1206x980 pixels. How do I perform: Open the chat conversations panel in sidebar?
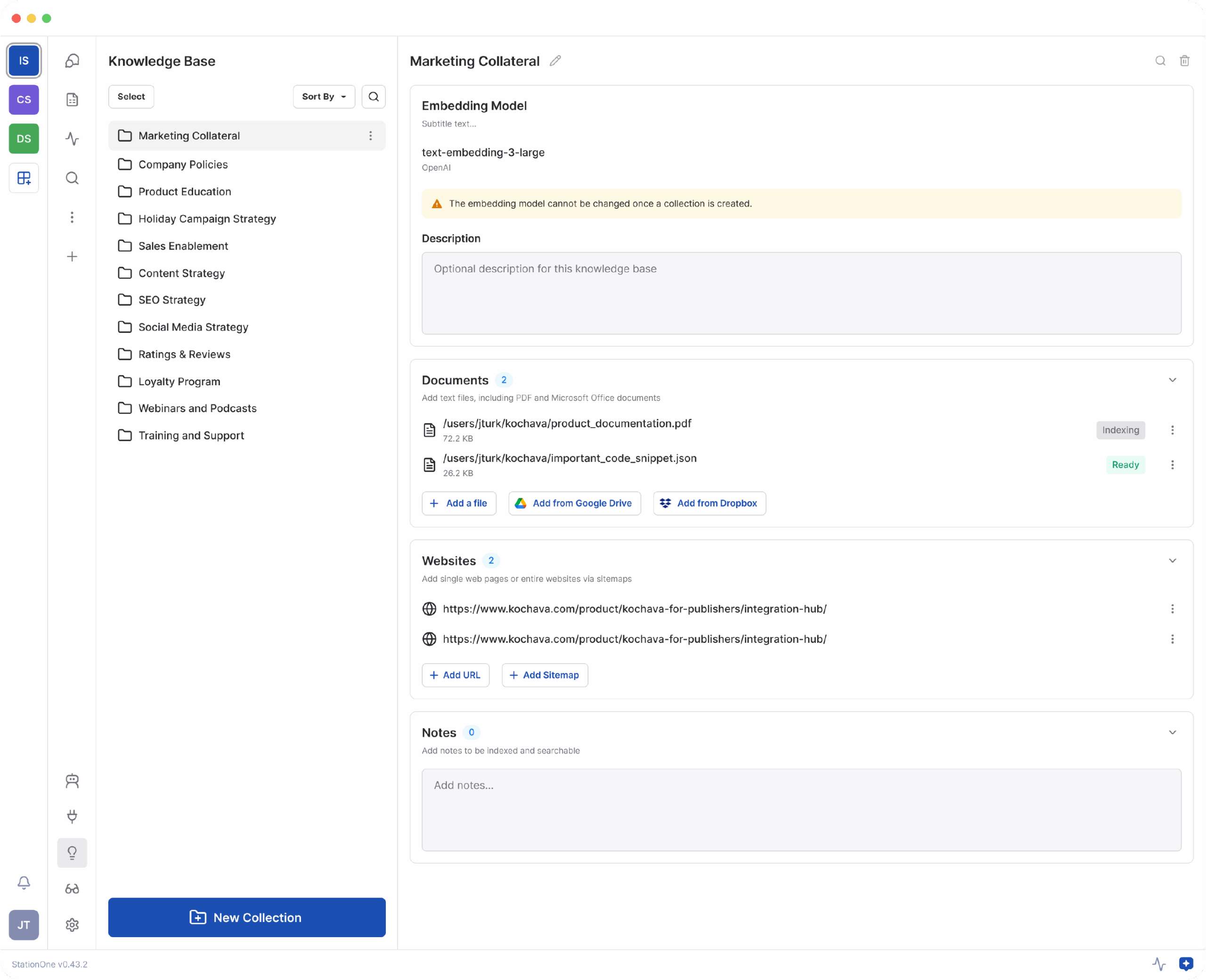click(72, 60)
